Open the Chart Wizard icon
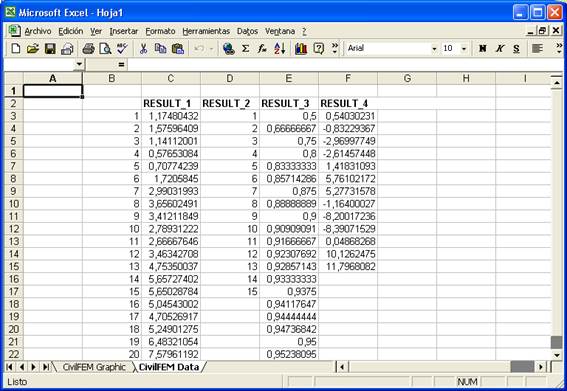567x391 pixels. [x=300, y=48]
